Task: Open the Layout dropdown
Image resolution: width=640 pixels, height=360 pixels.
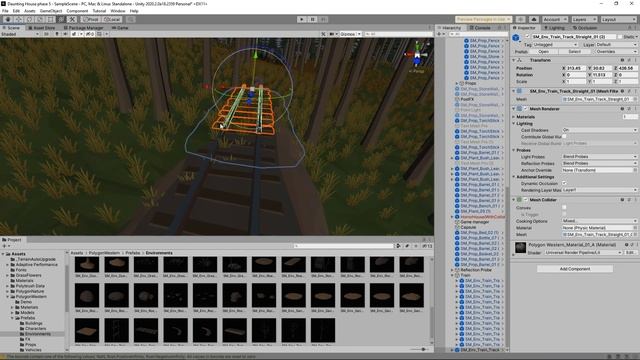Action: click(x=618, y=19)
